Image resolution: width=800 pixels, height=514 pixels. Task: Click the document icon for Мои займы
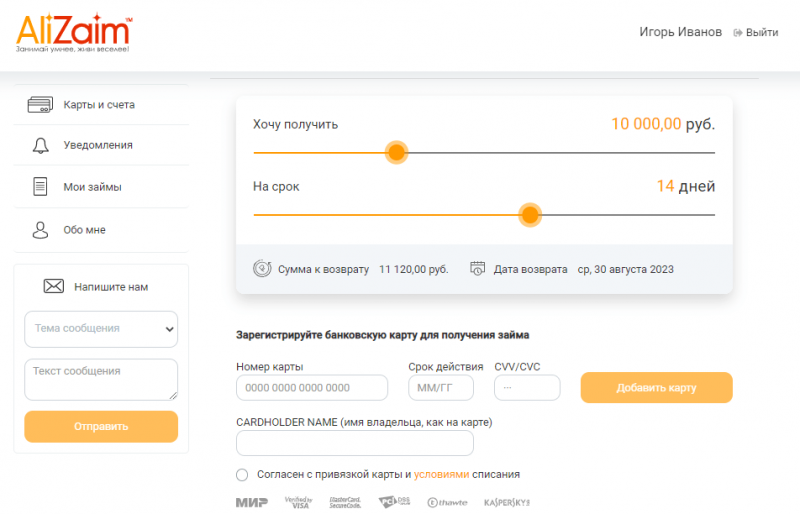coord(40,187)
